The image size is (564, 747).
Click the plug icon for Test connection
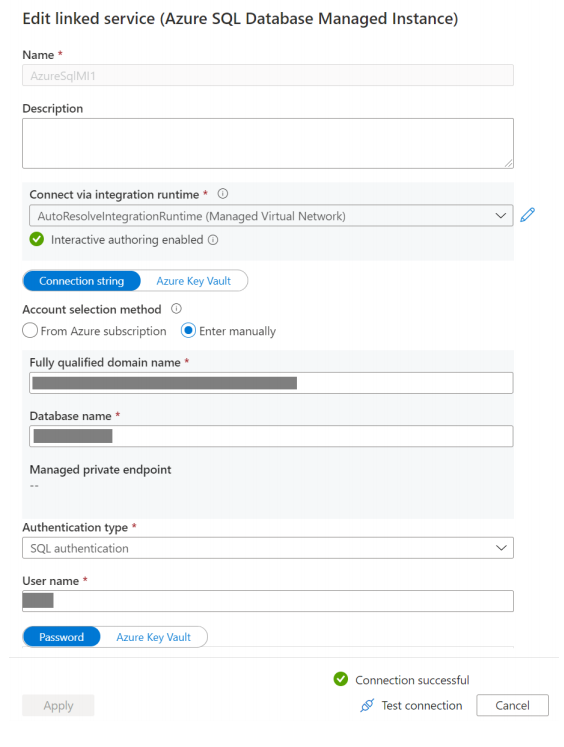[x=367, y=705]
